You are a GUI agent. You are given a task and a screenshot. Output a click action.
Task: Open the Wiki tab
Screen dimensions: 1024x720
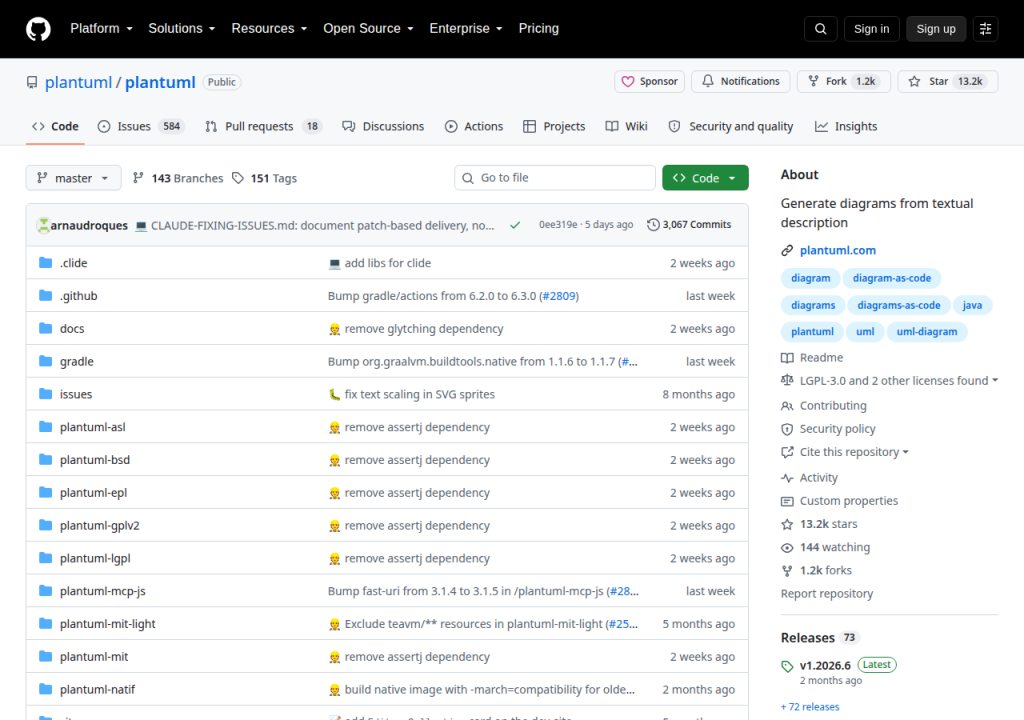pyautogui.click(x=626, y=126)
